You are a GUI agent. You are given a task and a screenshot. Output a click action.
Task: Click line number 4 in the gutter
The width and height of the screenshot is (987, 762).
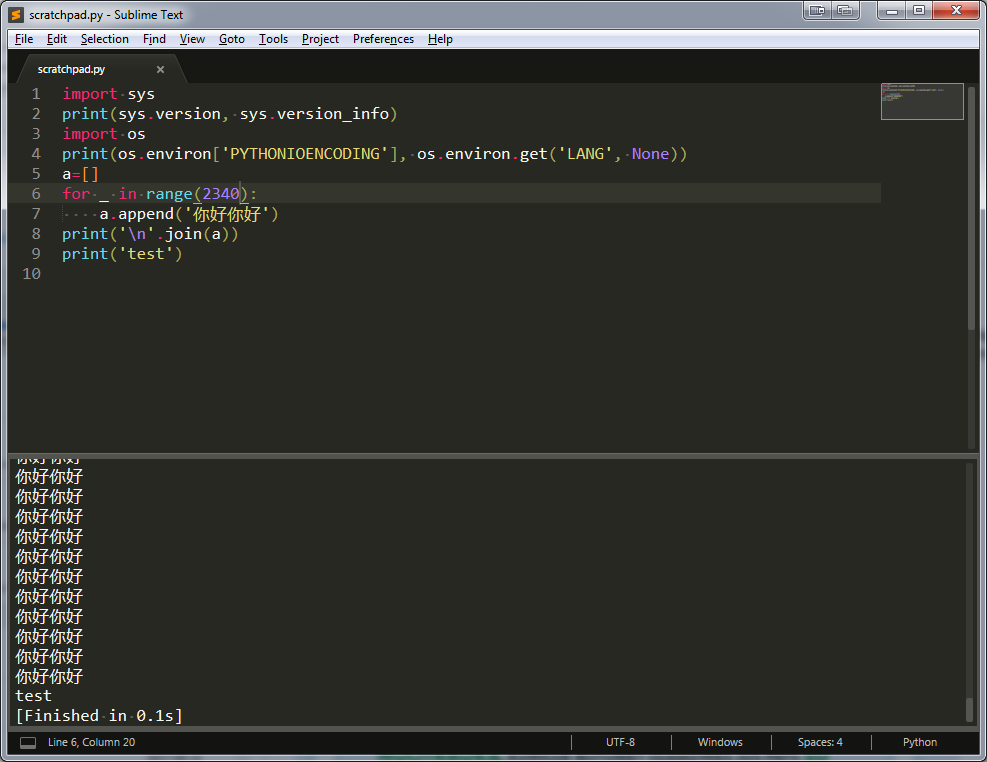coord(36,154)
